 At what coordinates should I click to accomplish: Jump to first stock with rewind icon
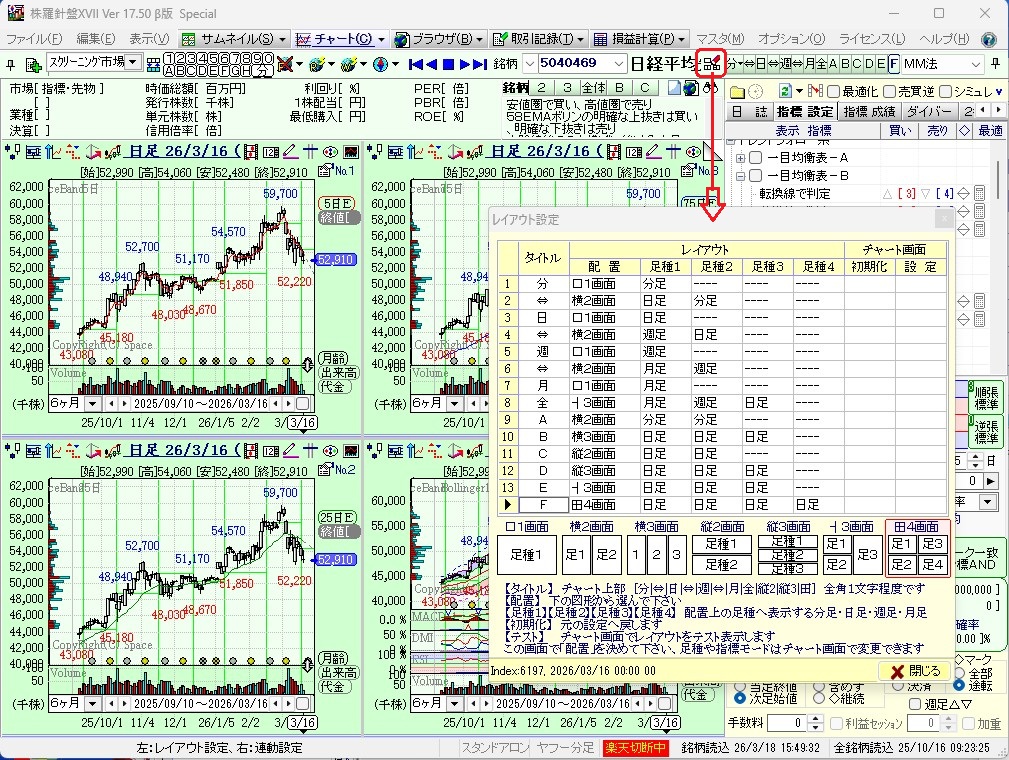tap(416, 64)
